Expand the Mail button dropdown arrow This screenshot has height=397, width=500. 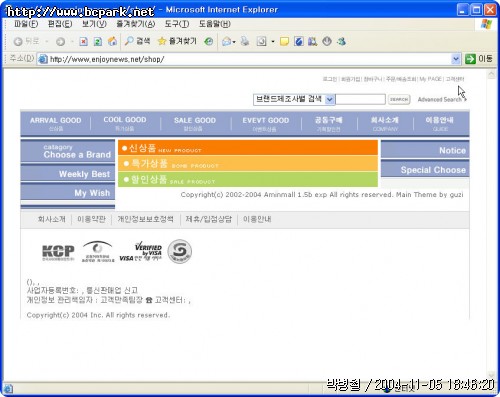click(234, 42)
